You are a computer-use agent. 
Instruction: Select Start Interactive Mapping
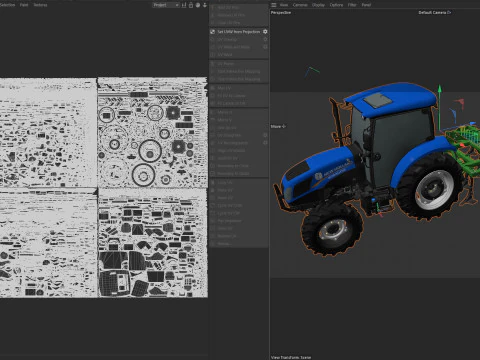click(239, 71)
